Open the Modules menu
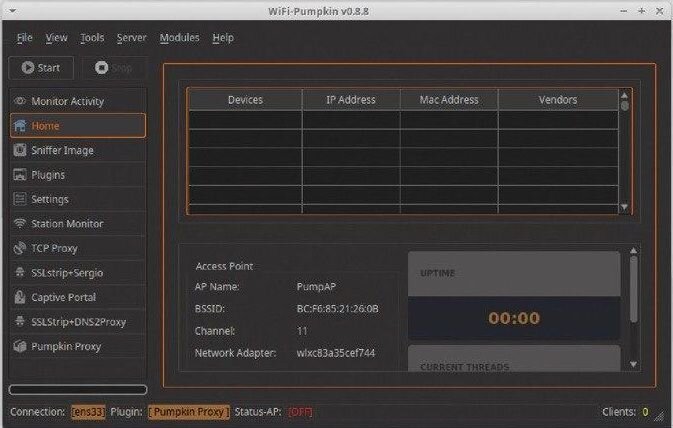This screenshot has height=428, width=673. [x=179, y=38]
